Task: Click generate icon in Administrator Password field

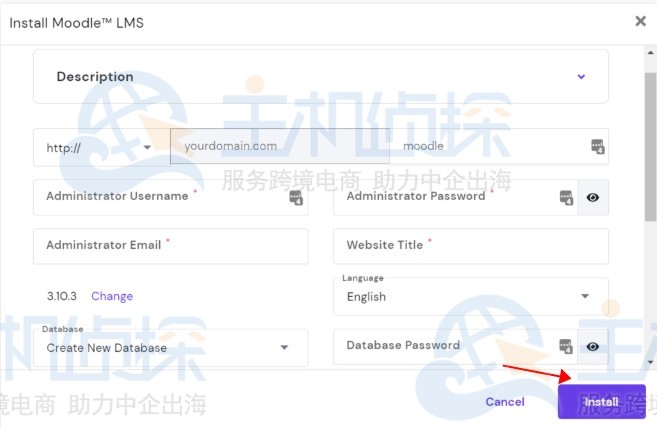Action: [x=566, y=197]
